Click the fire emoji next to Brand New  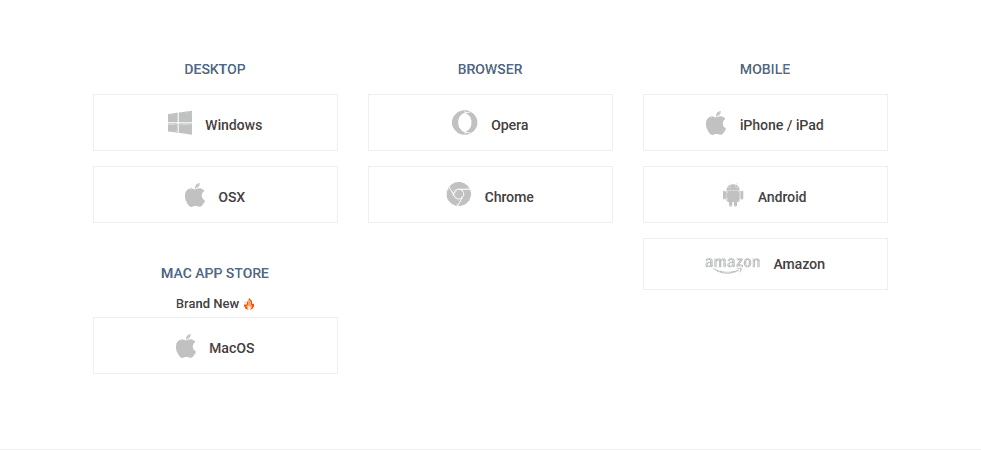[249, 304]
